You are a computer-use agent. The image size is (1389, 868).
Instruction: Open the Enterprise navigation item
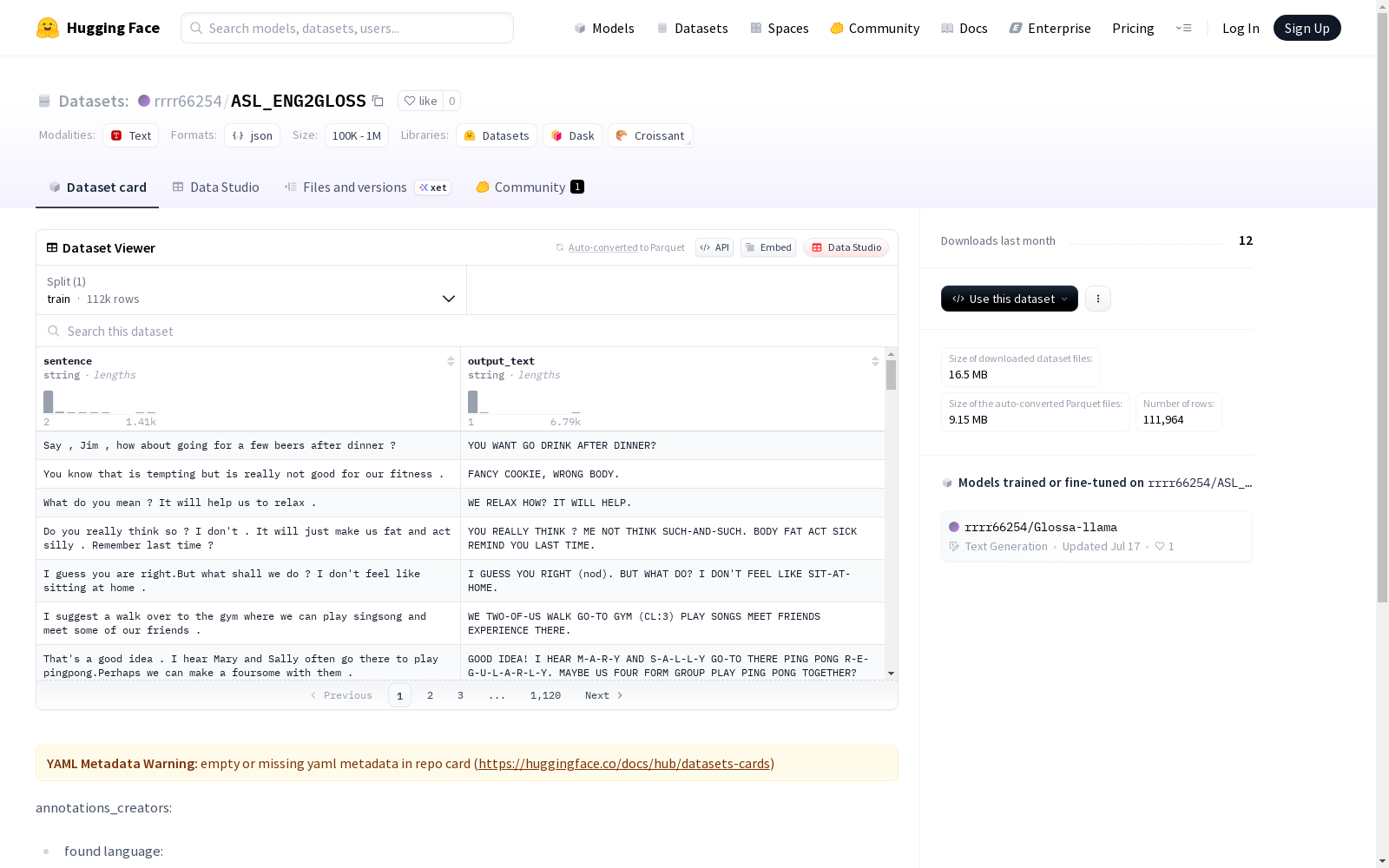point(1050,28)
